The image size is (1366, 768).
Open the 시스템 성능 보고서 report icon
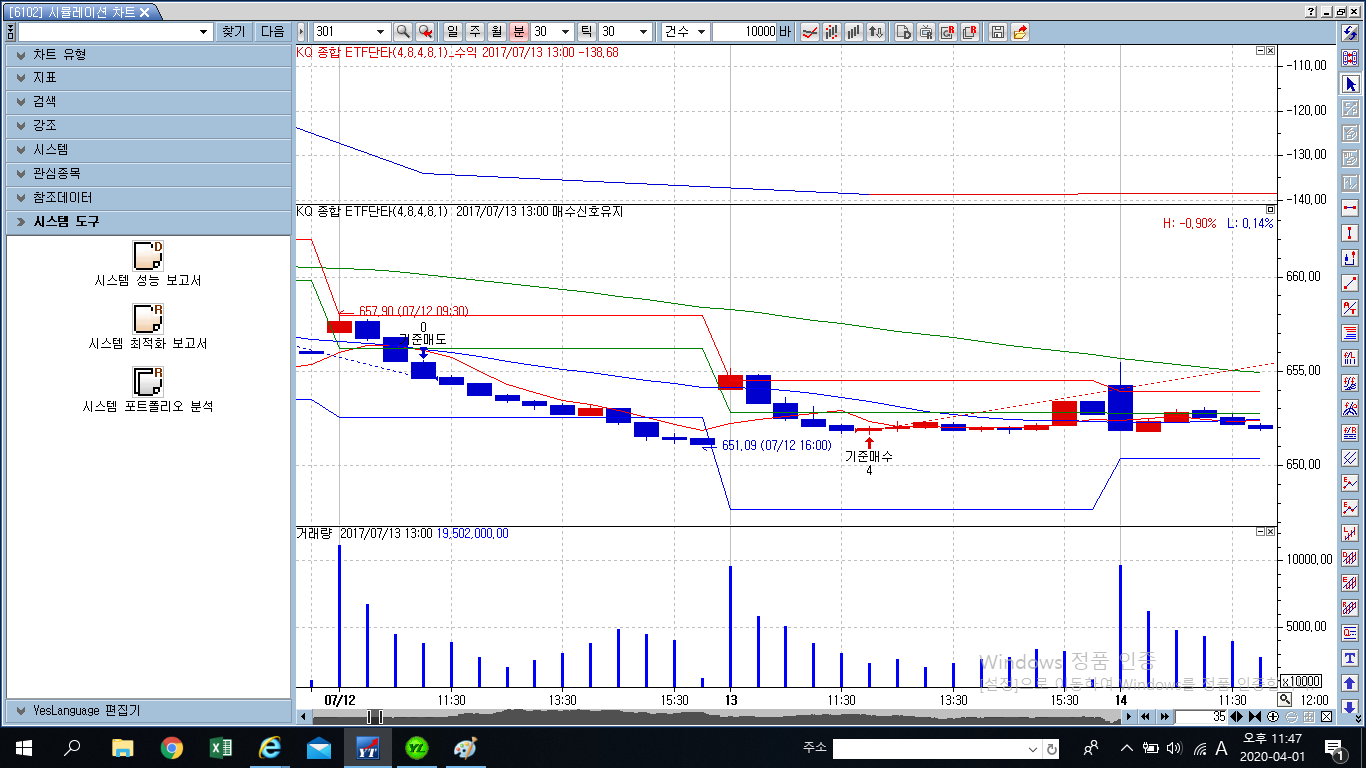coord(148,256)
